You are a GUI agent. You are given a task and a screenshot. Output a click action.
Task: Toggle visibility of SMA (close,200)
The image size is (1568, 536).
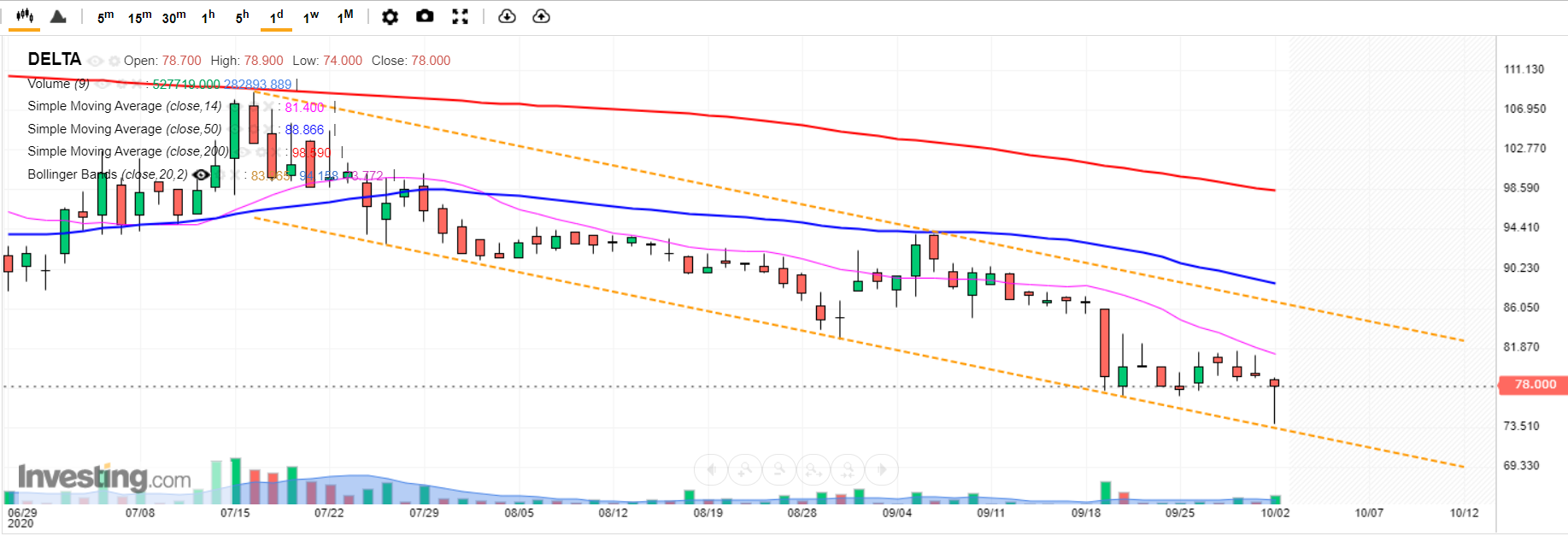coord(242,151)
